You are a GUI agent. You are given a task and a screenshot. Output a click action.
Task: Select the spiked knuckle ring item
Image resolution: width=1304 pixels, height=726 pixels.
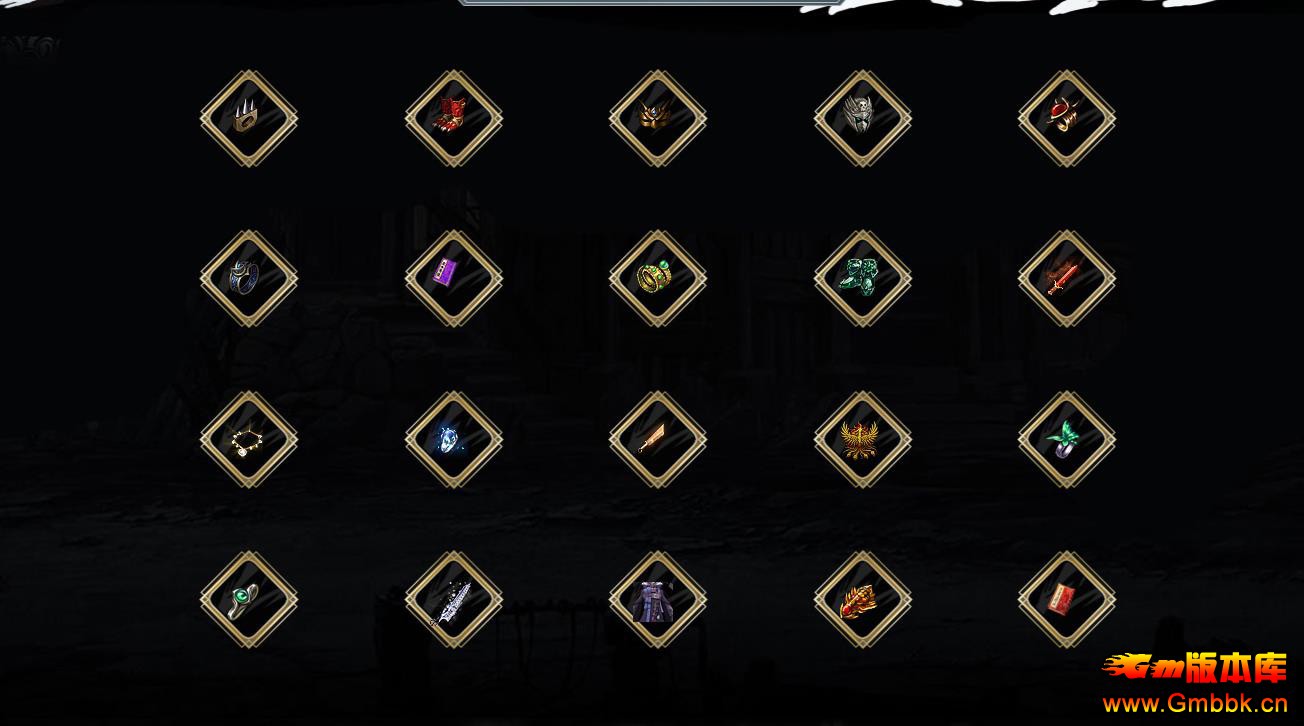(x=249, y=118)
